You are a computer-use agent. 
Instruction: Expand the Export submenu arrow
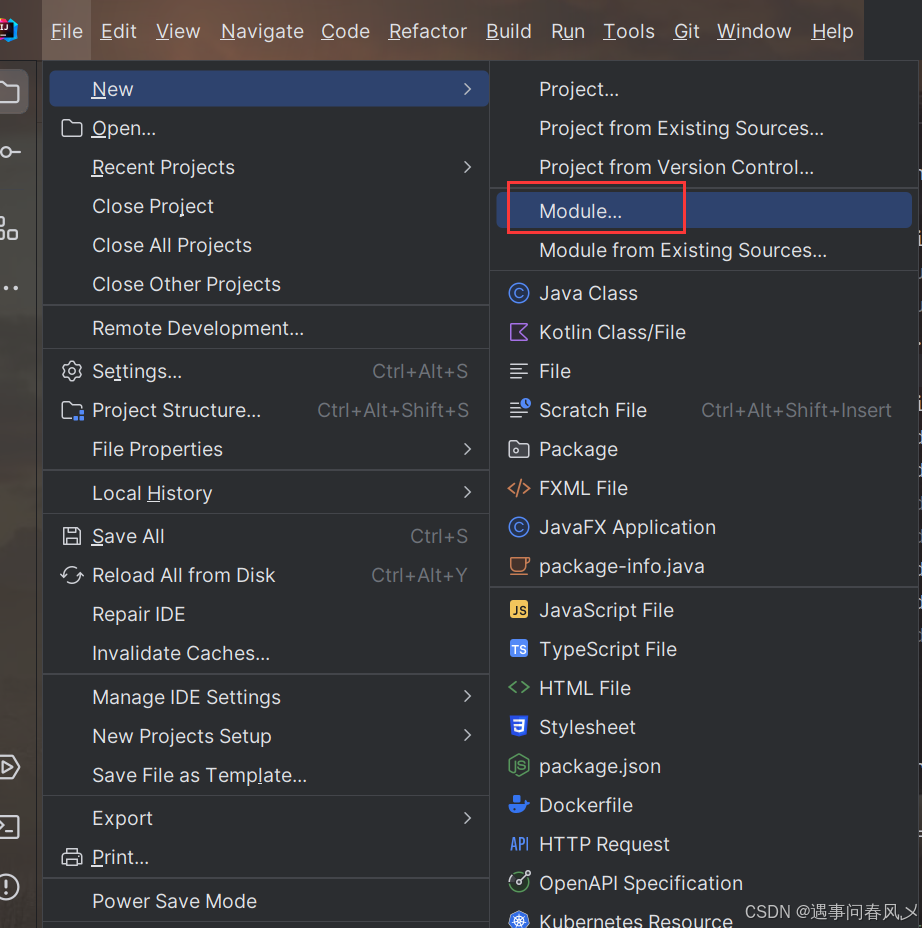click(468, 818)
